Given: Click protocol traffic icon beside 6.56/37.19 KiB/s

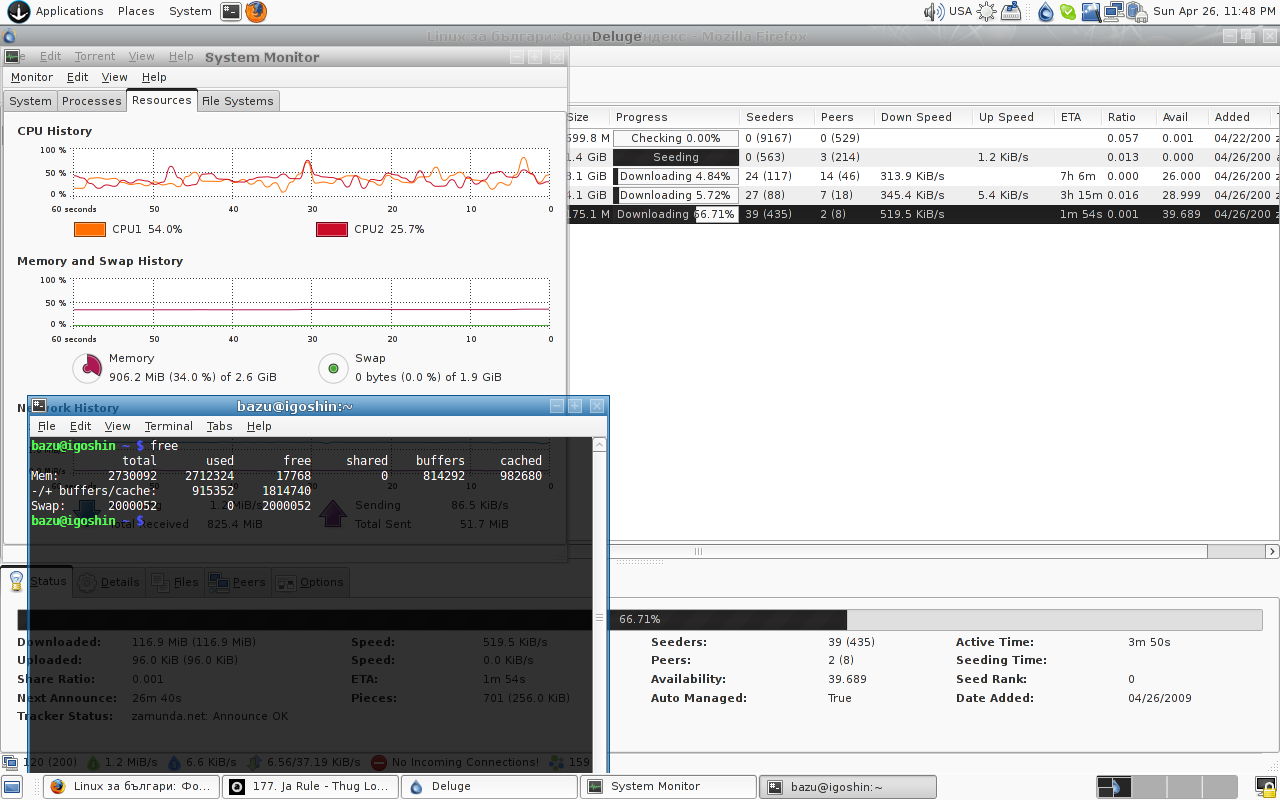Looking at the screenshot, I should pos(254,762).
